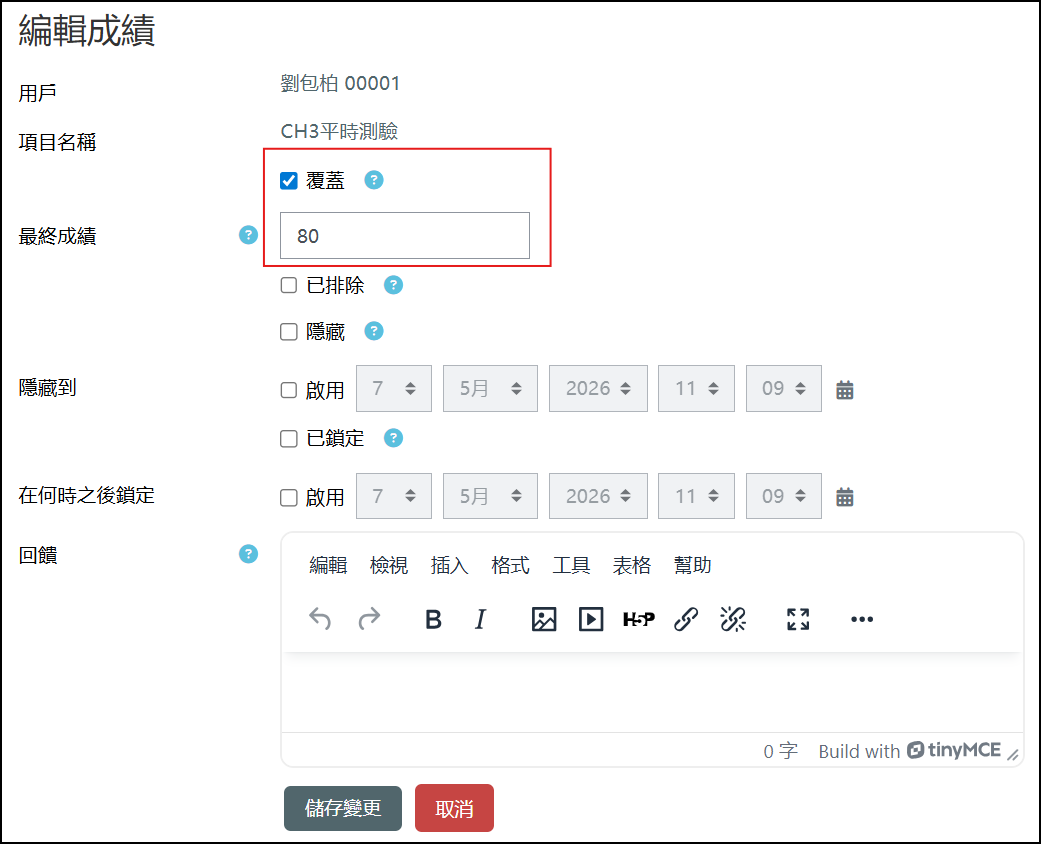Image resolution: width=1041 pixels, height=844 pixels.
Task: Undo last edit in feedback editor
Action: [x=320, y=619]
